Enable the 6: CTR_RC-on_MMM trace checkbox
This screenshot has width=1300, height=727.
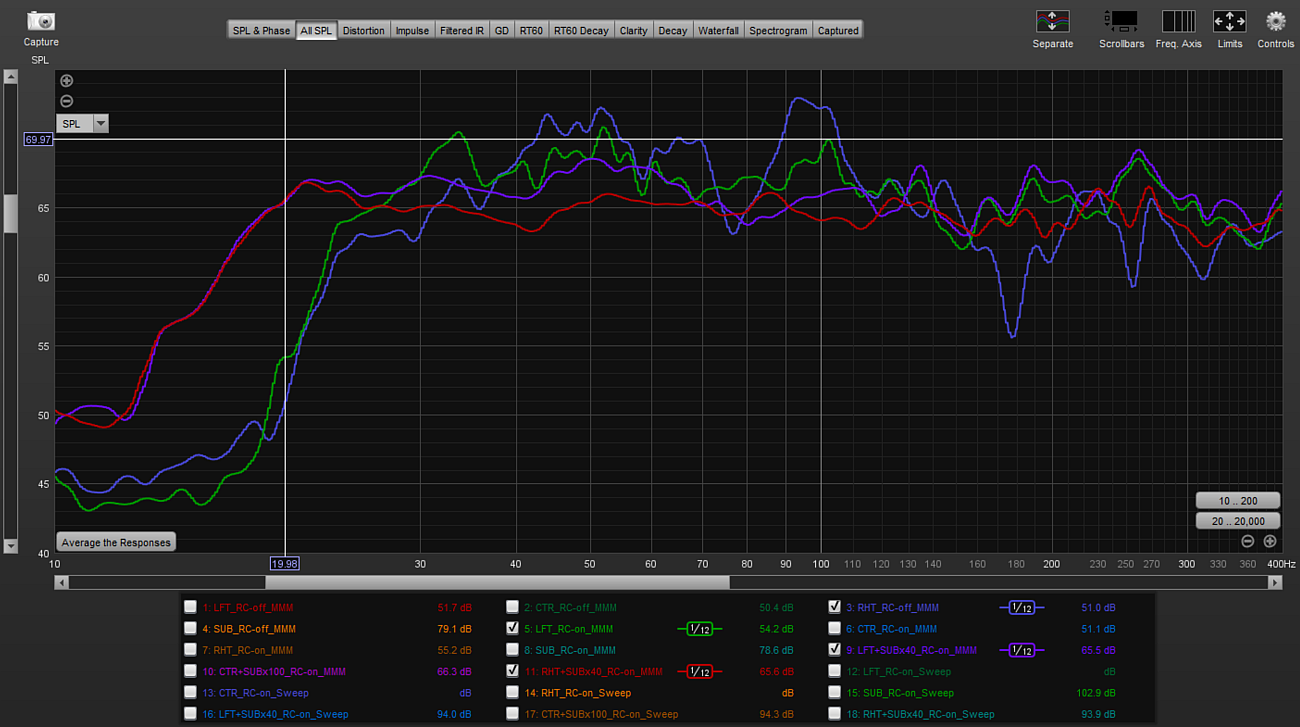834,629
